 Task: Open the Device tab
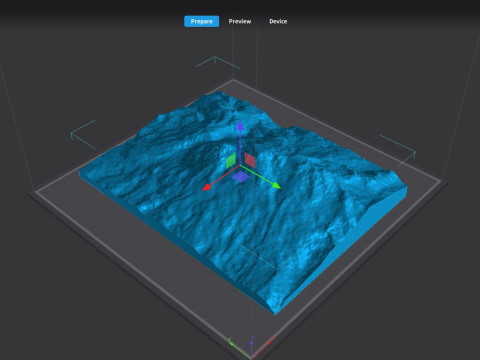tap(278, 21)
